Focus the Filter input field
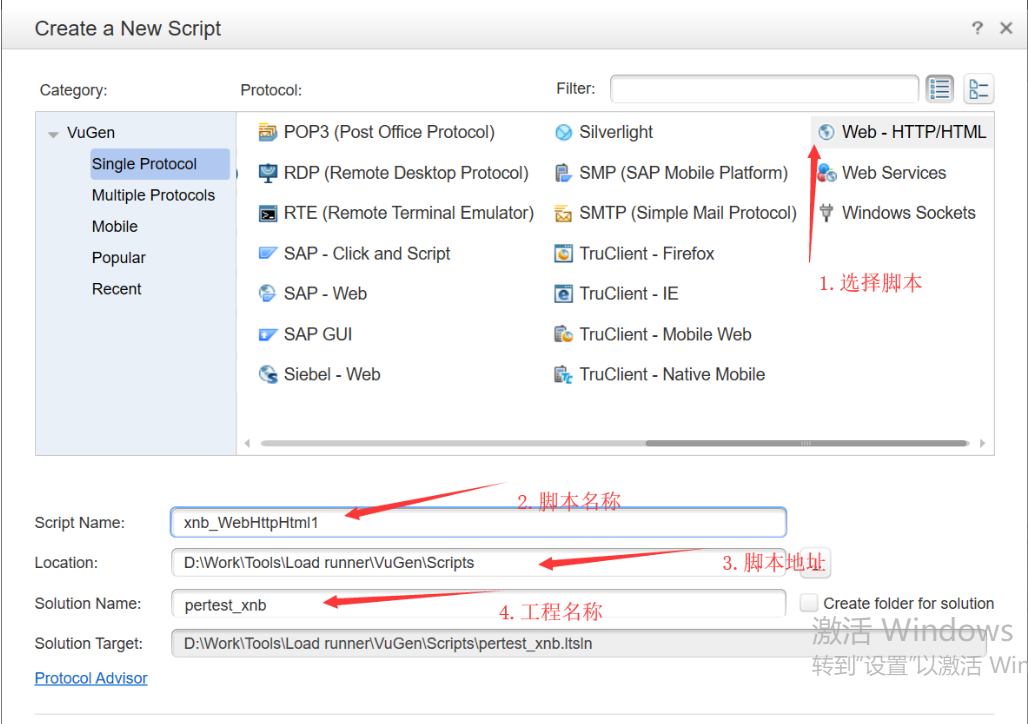The width and height of the screenshot is (1028, 724). (764, 89)
